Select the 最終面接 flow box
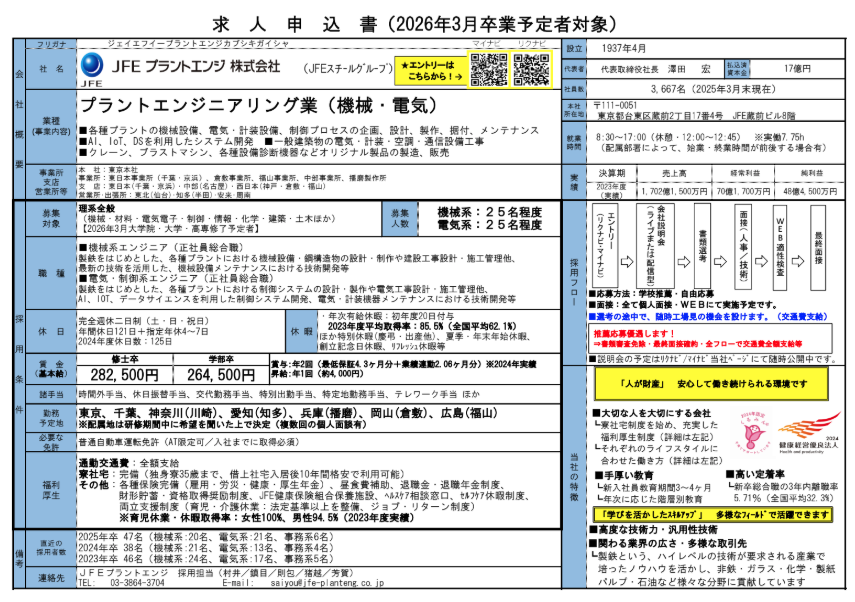This screenshot has height=602, width=855. coord(818,246)
